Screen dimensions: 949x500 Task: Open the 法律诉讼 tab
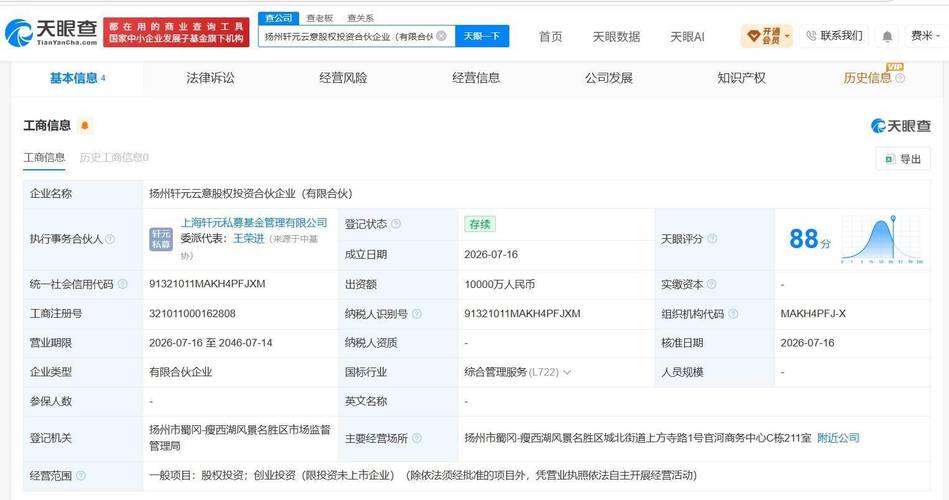click(x=210, y=78)
